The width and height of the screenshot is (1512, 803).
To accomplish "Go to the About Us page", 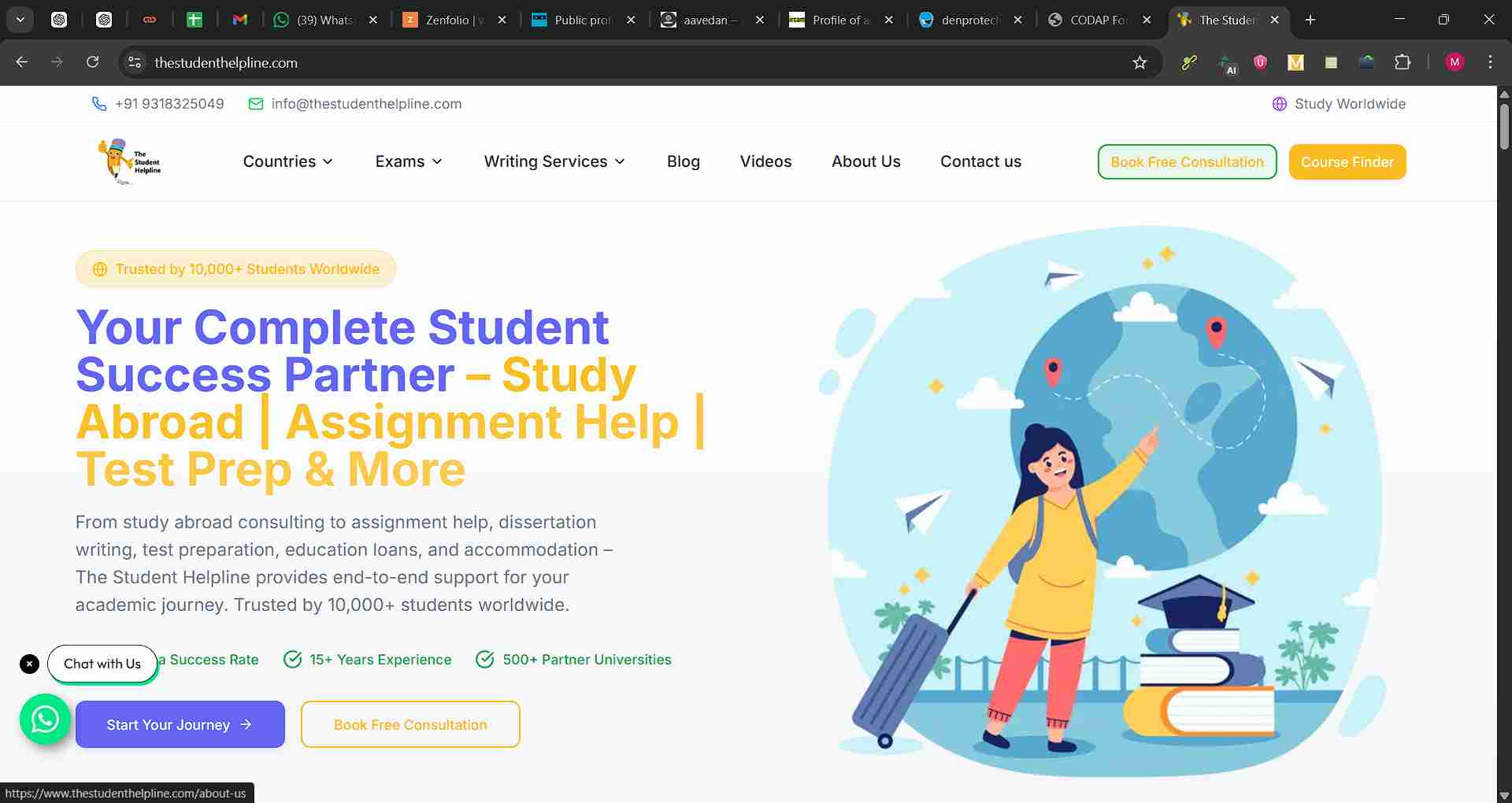I will 865,161.
